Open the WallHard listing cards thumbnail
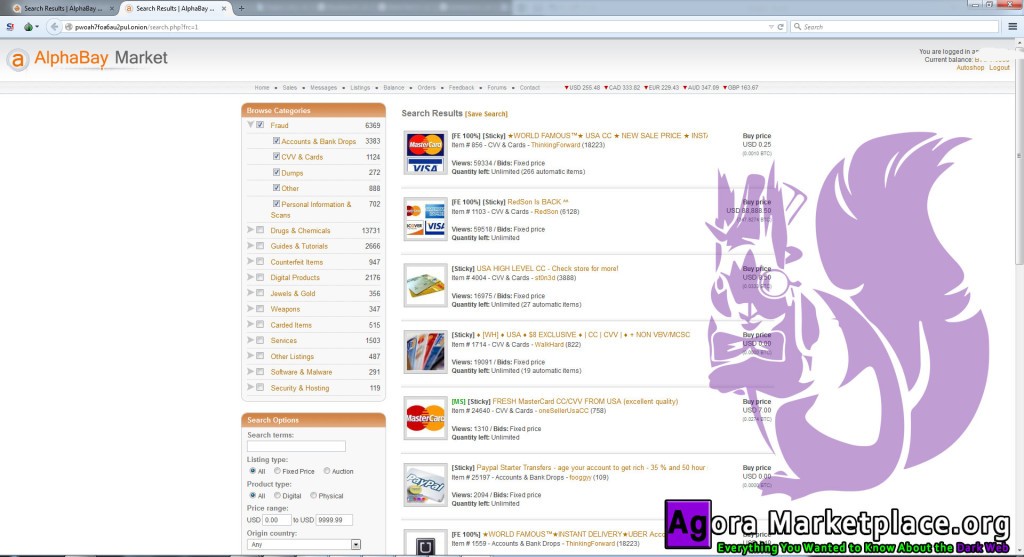Screen dimensions: 1024x557 (425, 351)
